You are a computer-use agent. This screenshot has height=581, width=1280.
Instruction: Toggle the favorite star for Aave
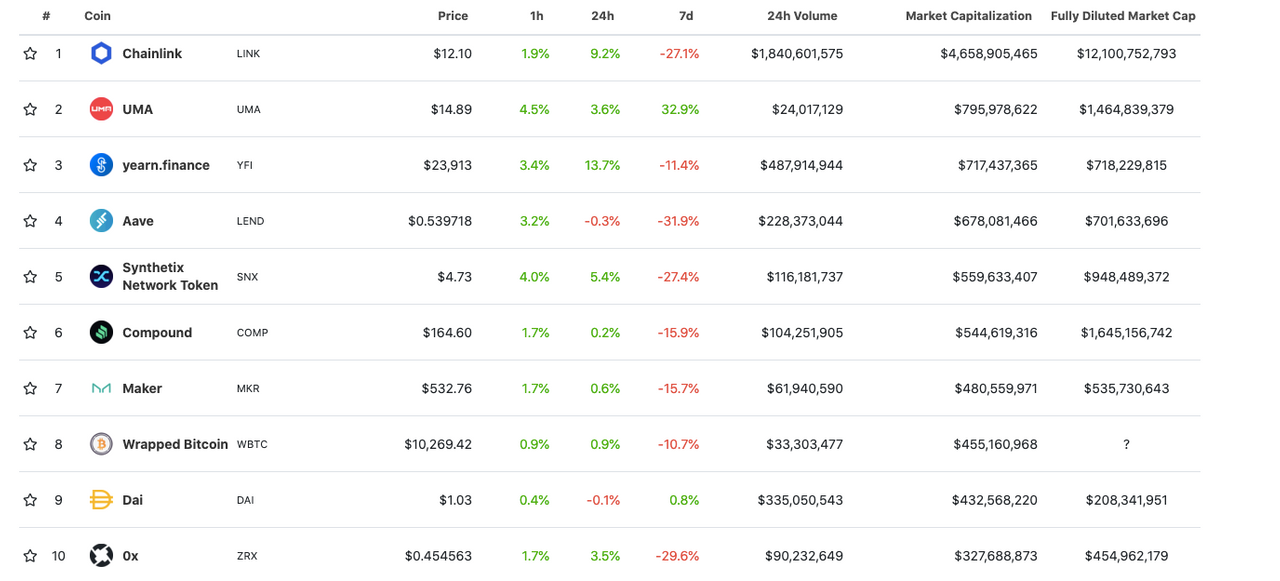click(30, 221)
